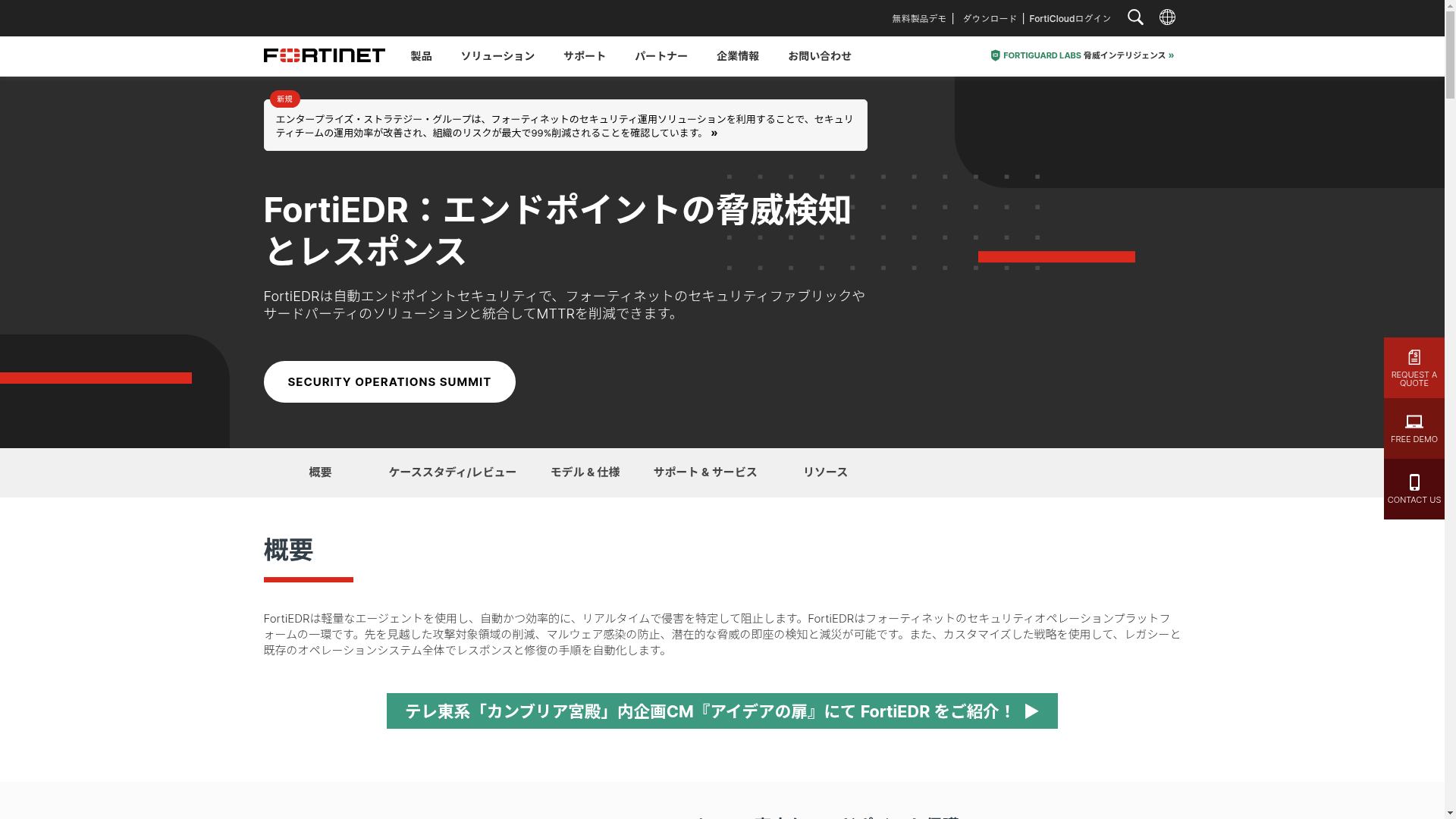Play the green CM banner arrow
Image resolution: width=1456 pixels, height=819 pixels.
[1031, 711]
